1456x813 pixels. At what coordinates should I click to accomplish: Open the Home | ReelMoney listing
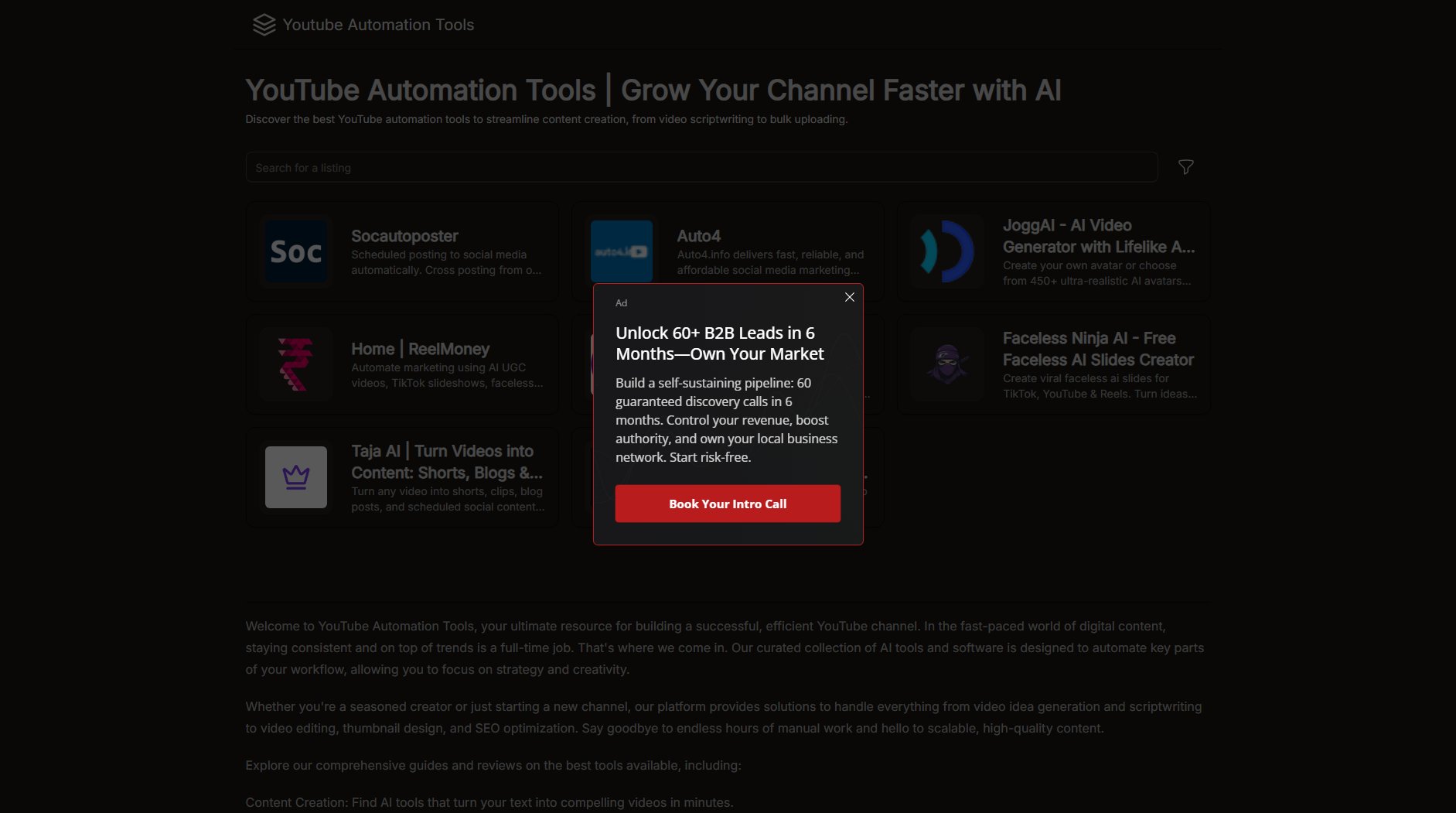click(x=420, y=349)
